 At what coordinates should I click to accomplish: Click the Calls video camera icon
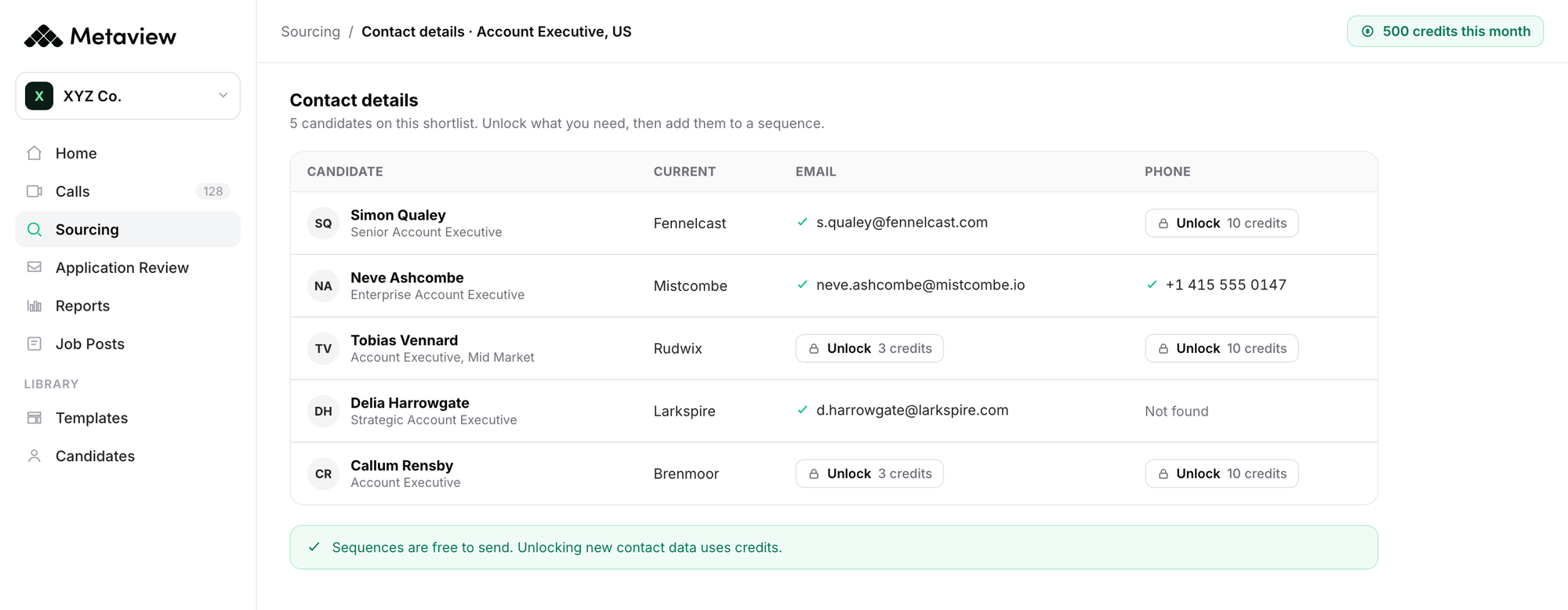tap(34, 191)
